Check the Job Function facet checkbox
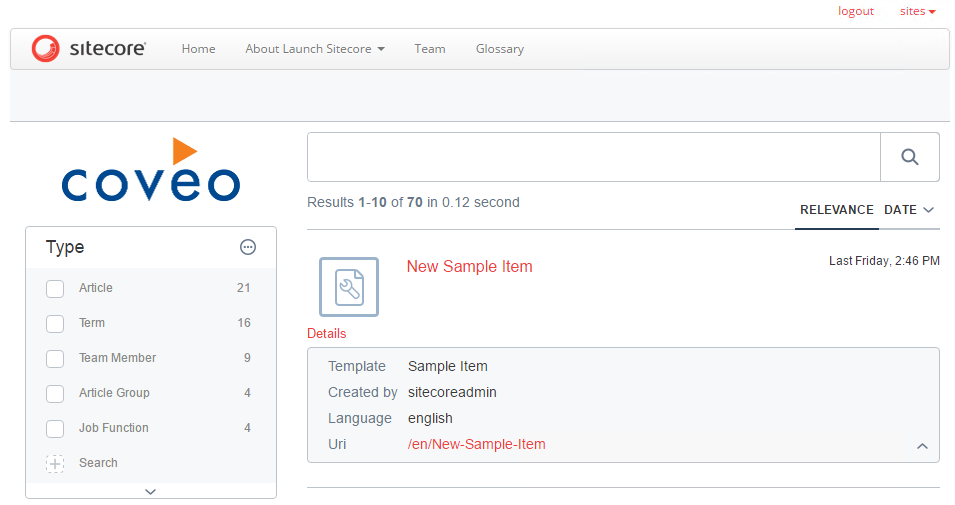This screenshot has height=505, width=955. 55,429
